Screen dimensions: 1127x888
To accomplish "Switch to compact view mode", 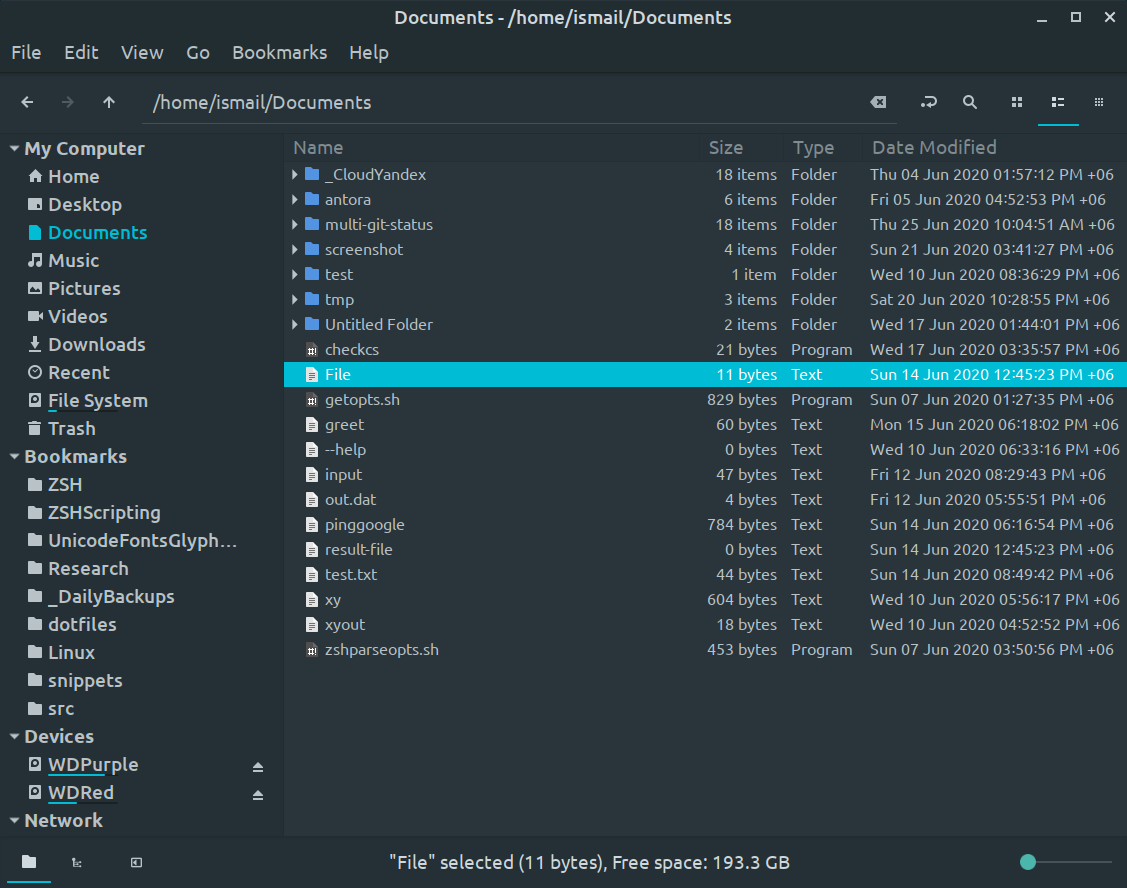I will pyautogui.click(x=1098, y=102).
